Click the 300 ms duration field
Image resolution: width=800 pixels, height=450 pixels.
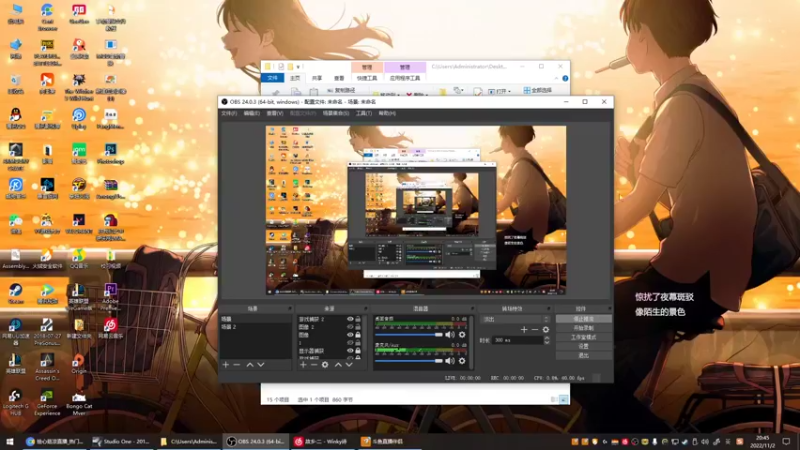(x=518, y=340)
